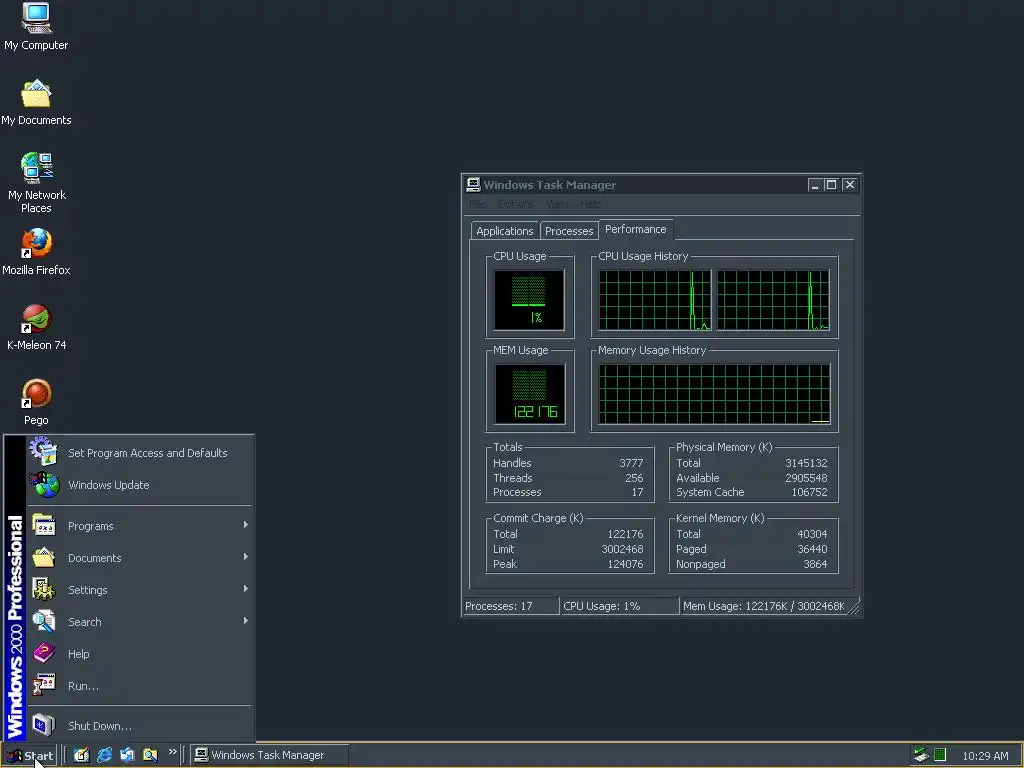1024x768 pixels.
Task: Open the Options menu in Task Manager
Action: [x=516, y=204]
